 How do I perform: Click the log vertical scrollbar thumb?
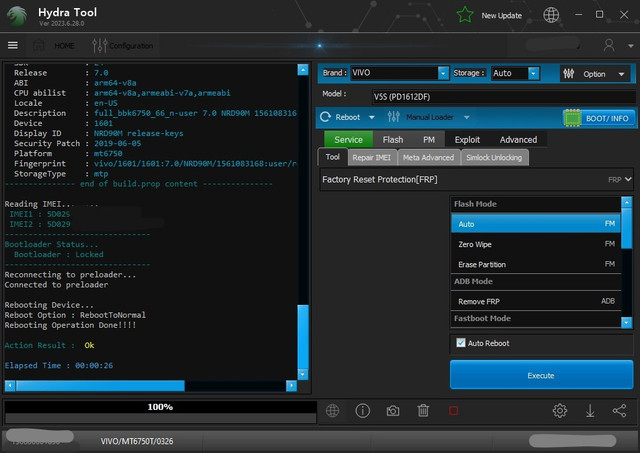(x=302, y=336)
